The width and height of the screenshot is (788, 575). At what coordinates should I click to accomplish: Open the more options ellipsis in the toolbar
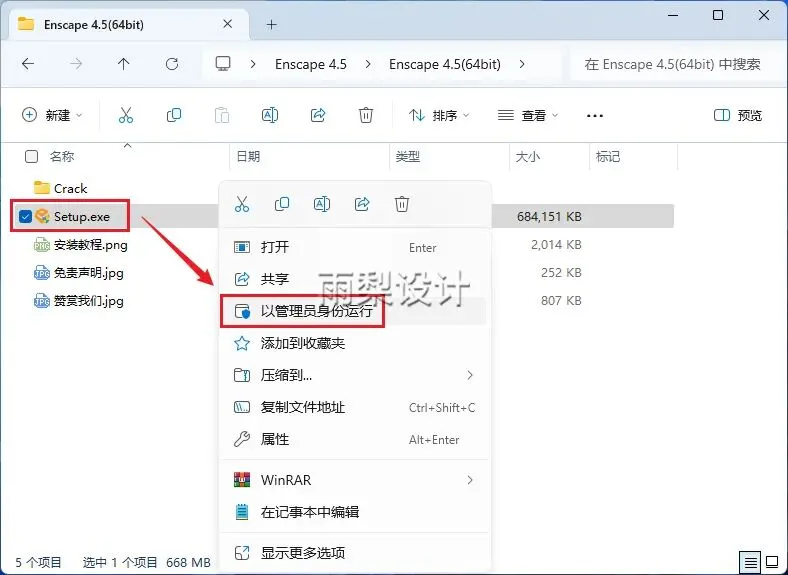click(x=595, y=116)
